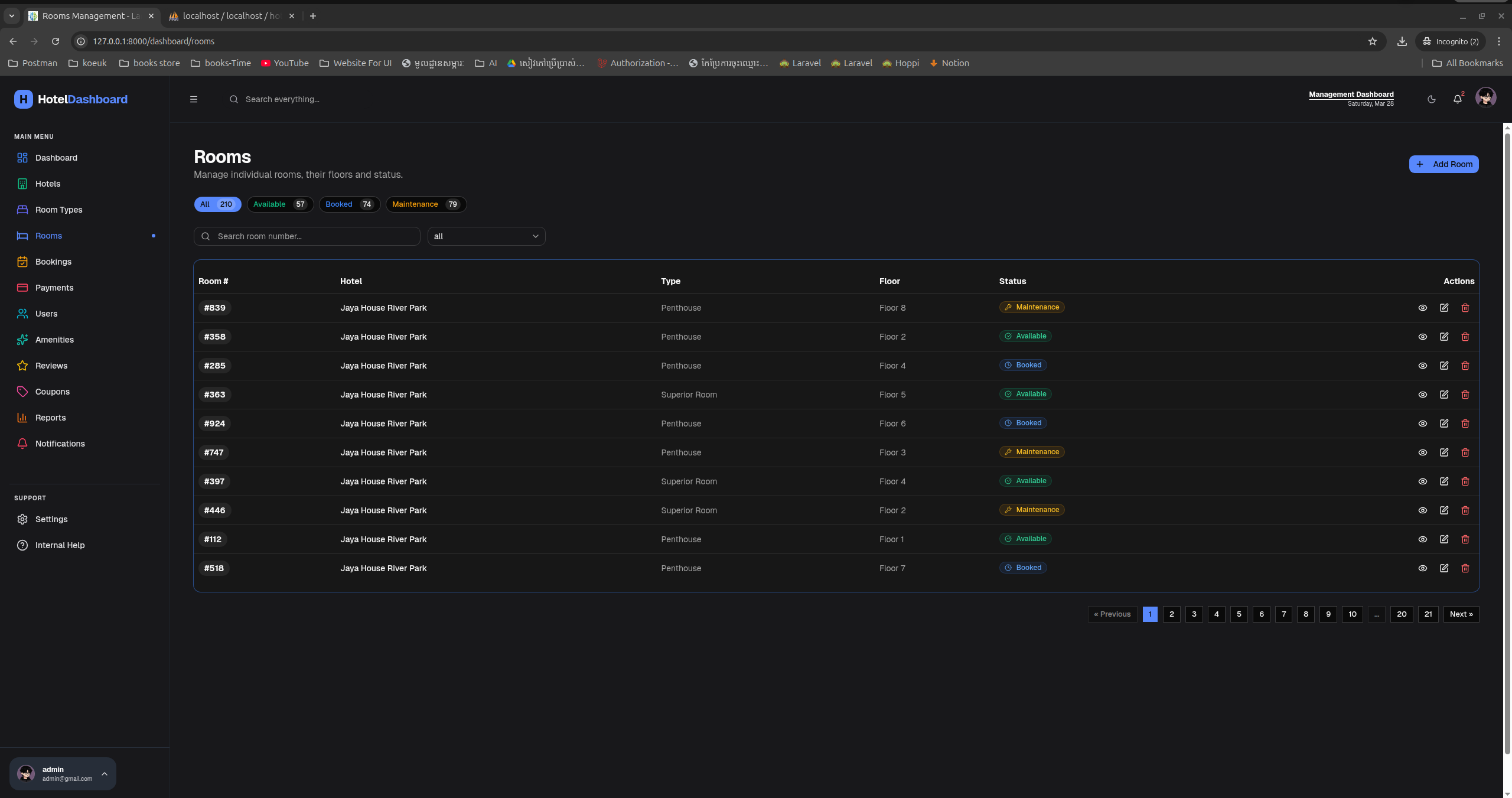
Task: View room #397 with eye icon
Action: click(x=1423, y=481)
